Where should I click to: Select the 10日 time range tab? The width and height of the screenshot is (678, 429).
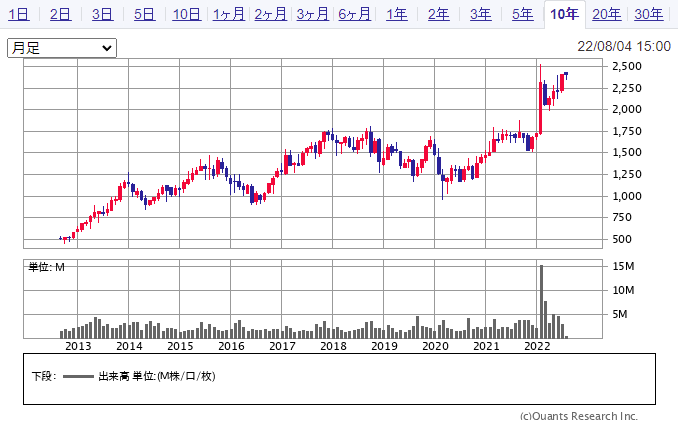[186, 15]
